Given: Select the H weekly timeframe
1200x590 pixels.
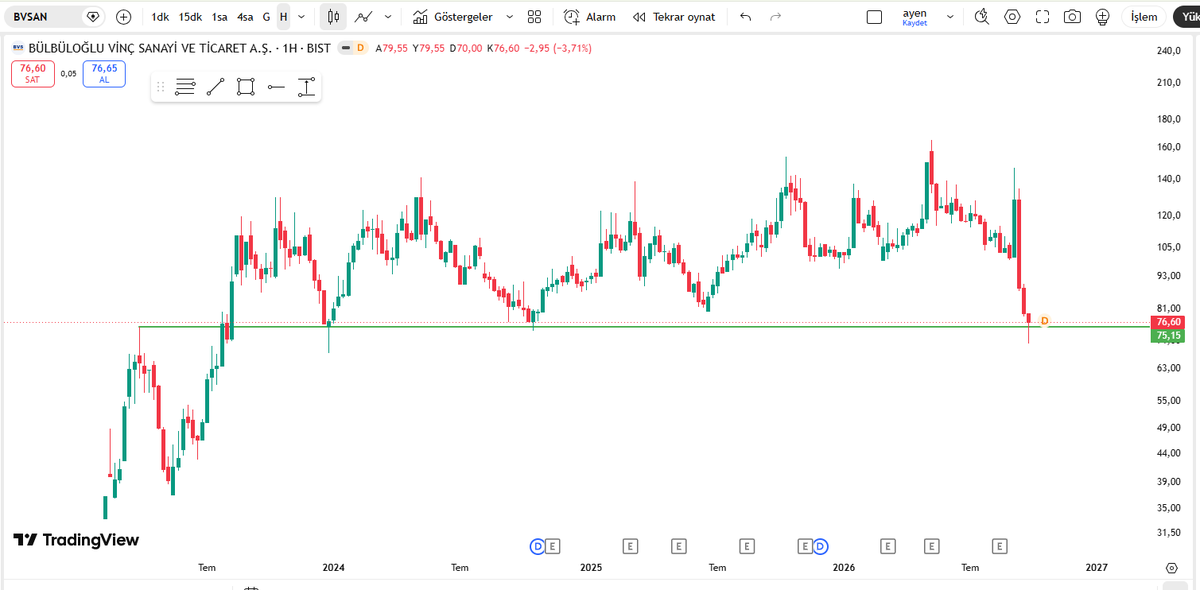Looking at the screenshot, I should point(284,17).
